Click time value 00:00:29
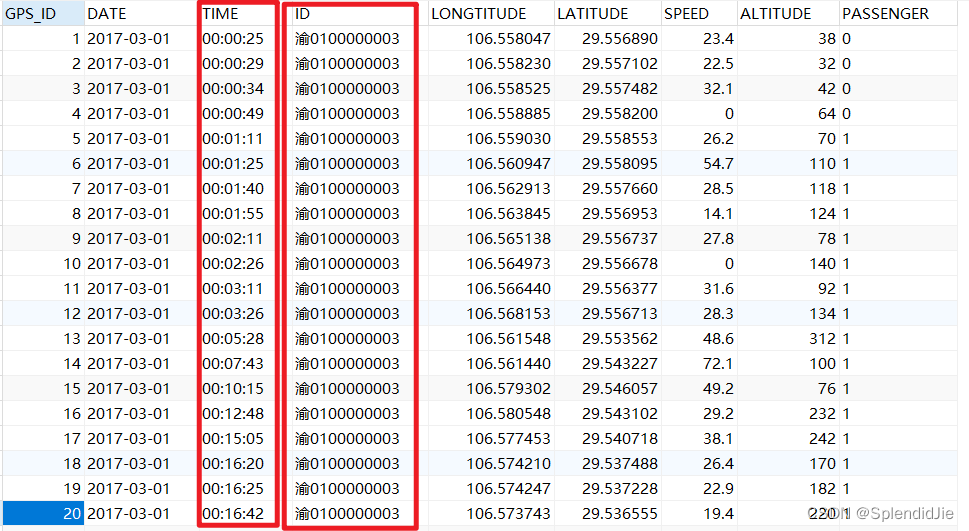Image resolution: width=969 pixels, height=531 pixels. 233,64
